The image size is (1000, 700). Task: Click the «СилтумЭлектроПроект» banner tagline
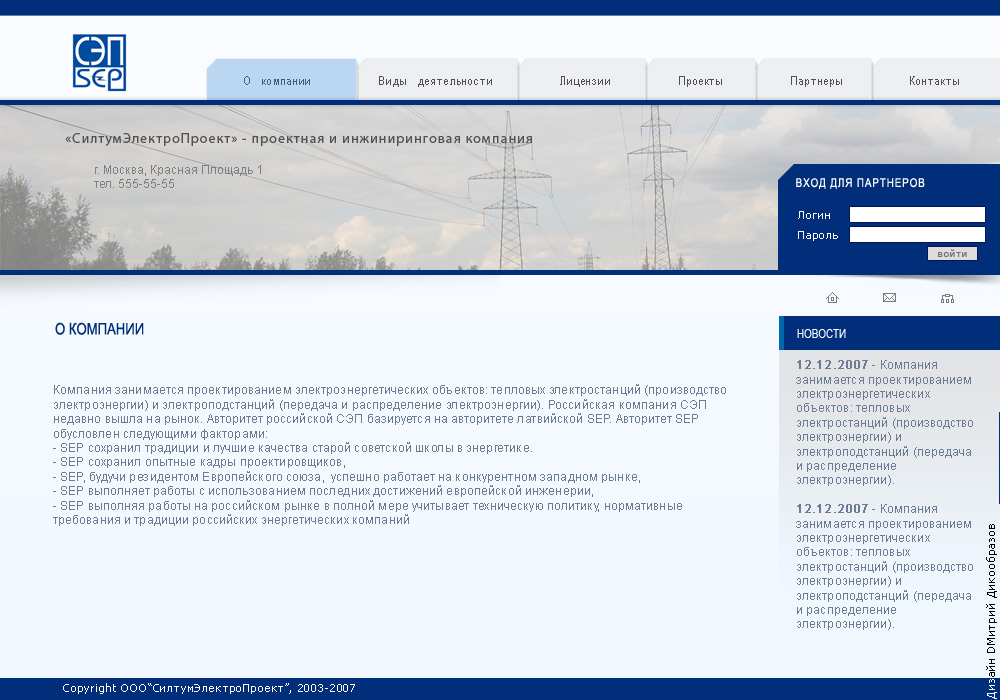(x=298, y=138)
